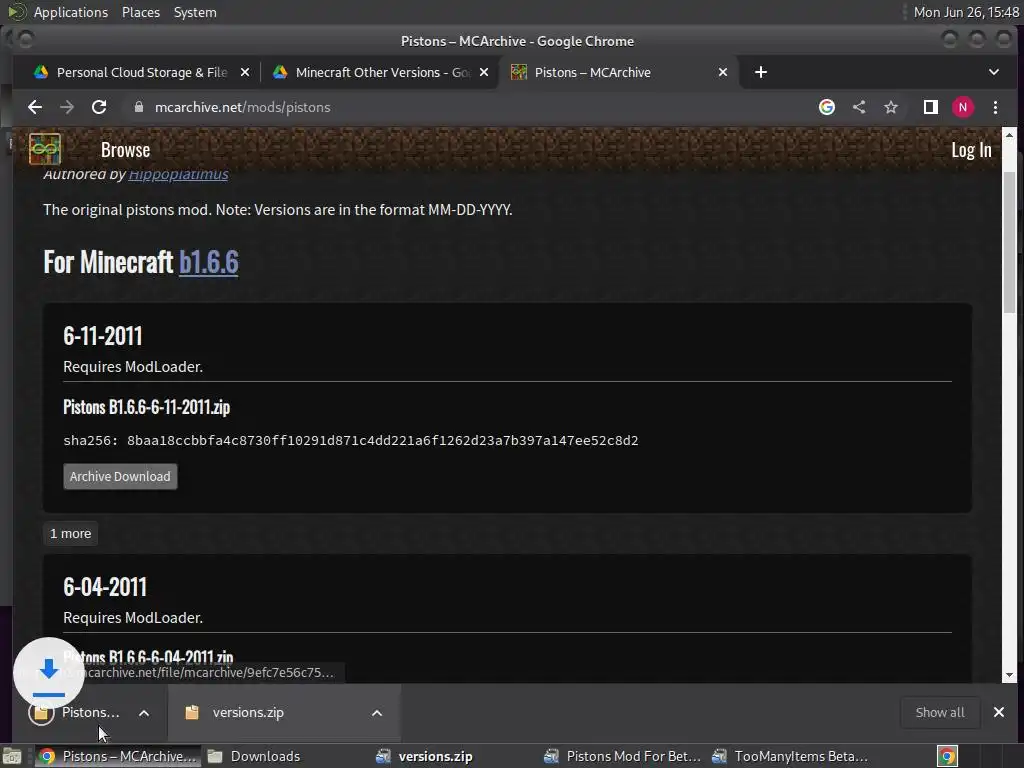This screenshot has height=768, width=1024.
Task: Open TooManyItems Beta taskbar window
Action: [790, 756]
